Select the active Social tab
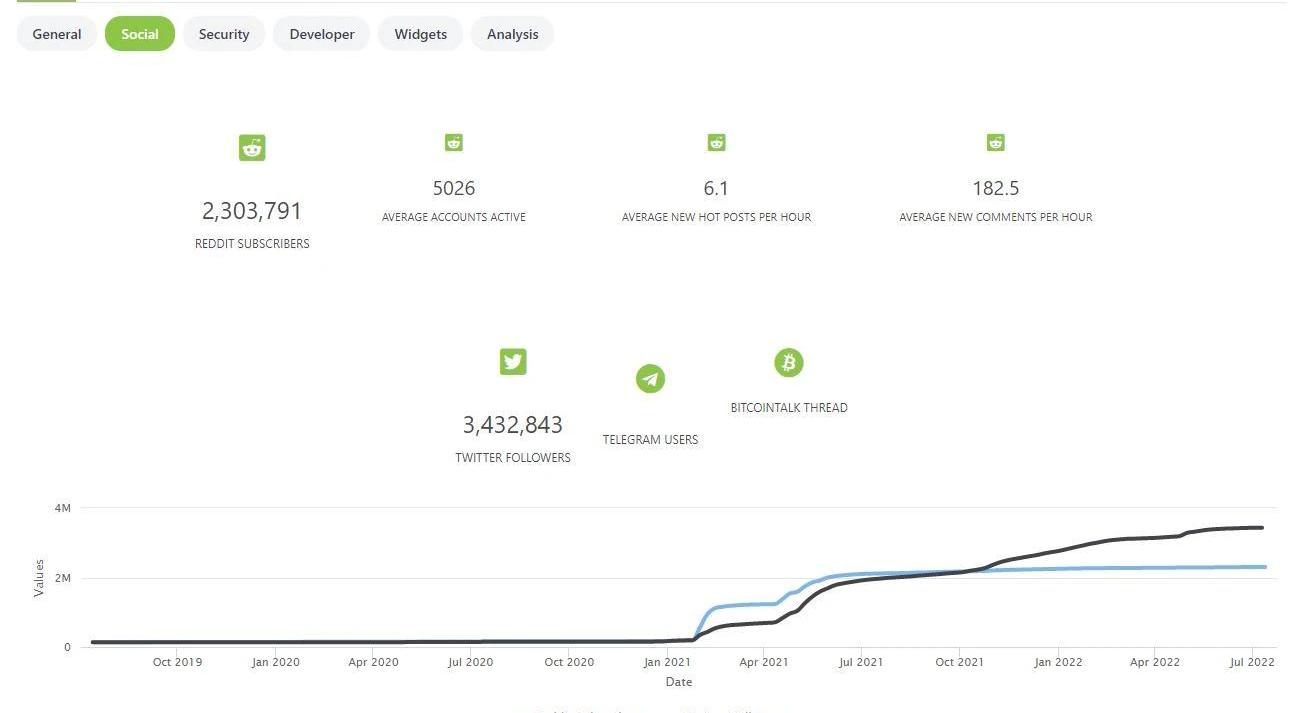The height and width of the screenshot is (713, 1310). click(140, 34)
